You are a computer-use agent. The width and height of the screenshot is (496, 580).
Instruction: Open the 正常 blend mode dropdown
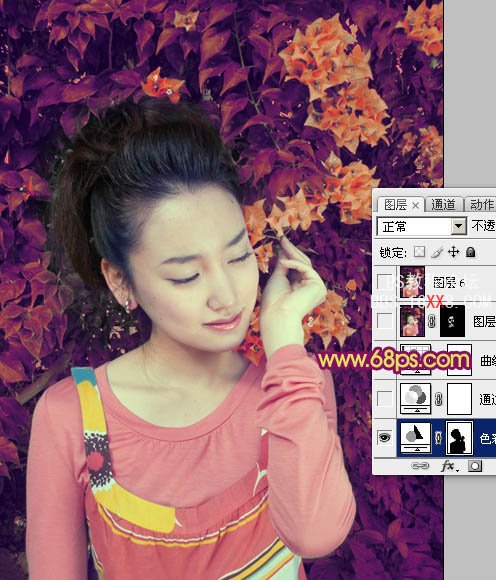[x=421, y=226]
